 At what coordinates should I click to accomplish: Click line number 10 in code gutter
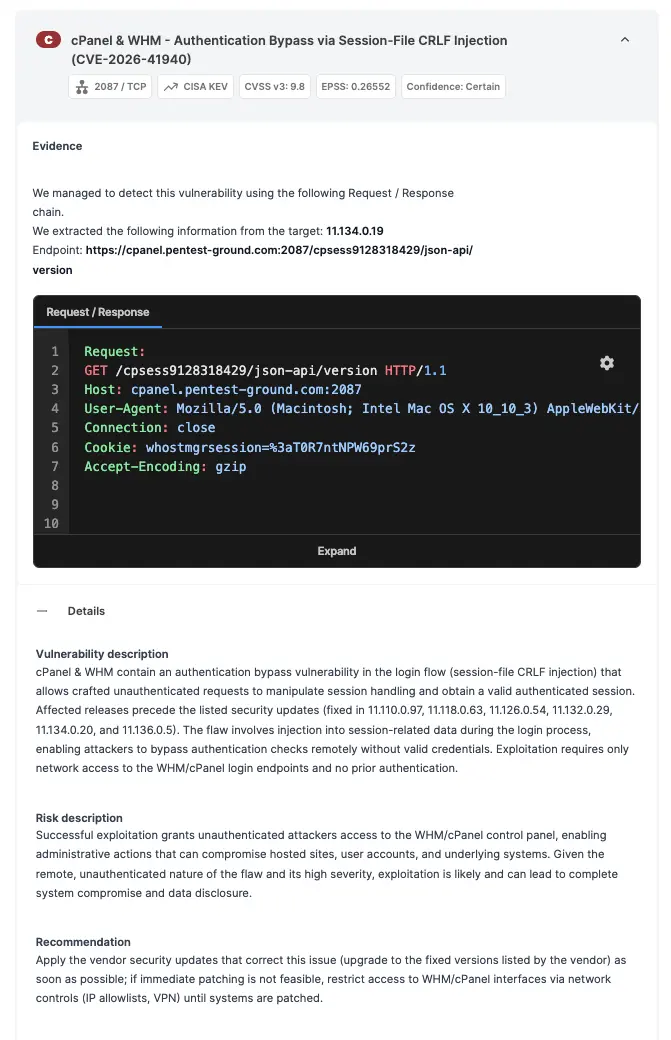(51, 523)
